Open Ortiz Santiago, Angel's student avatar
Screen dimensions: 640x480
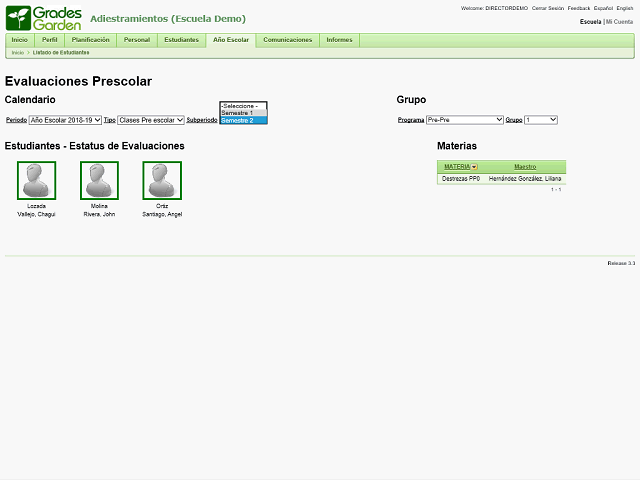(x=162, y=181)
